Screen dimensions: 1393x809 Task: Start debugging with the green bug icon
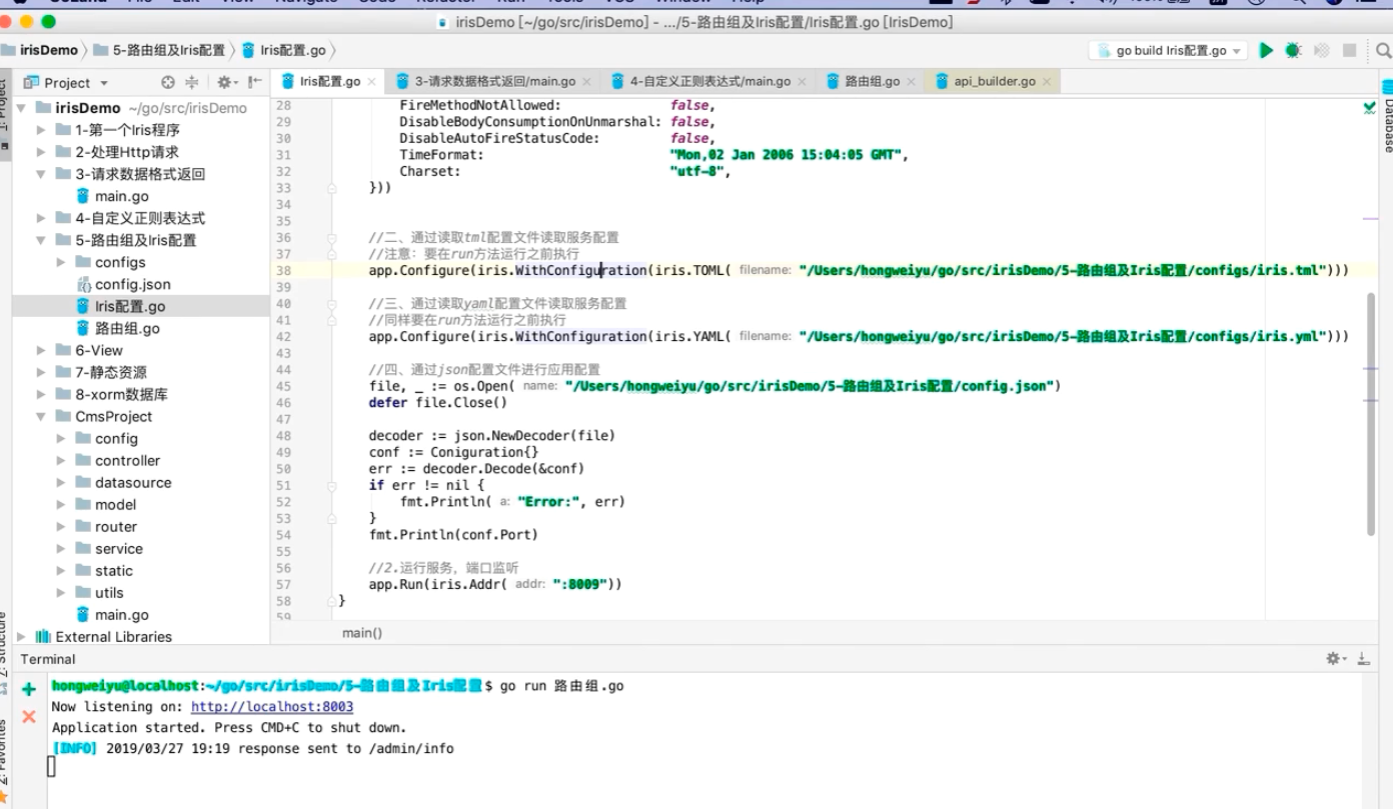click(x=1293, y=50)
